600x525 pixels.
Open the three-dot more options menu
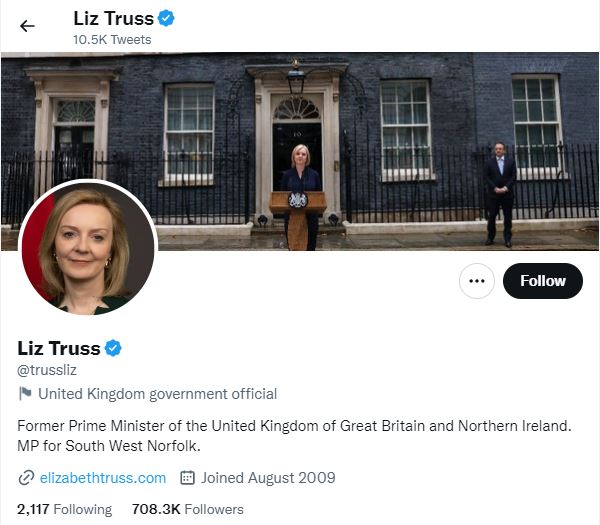tap(476, 281)
